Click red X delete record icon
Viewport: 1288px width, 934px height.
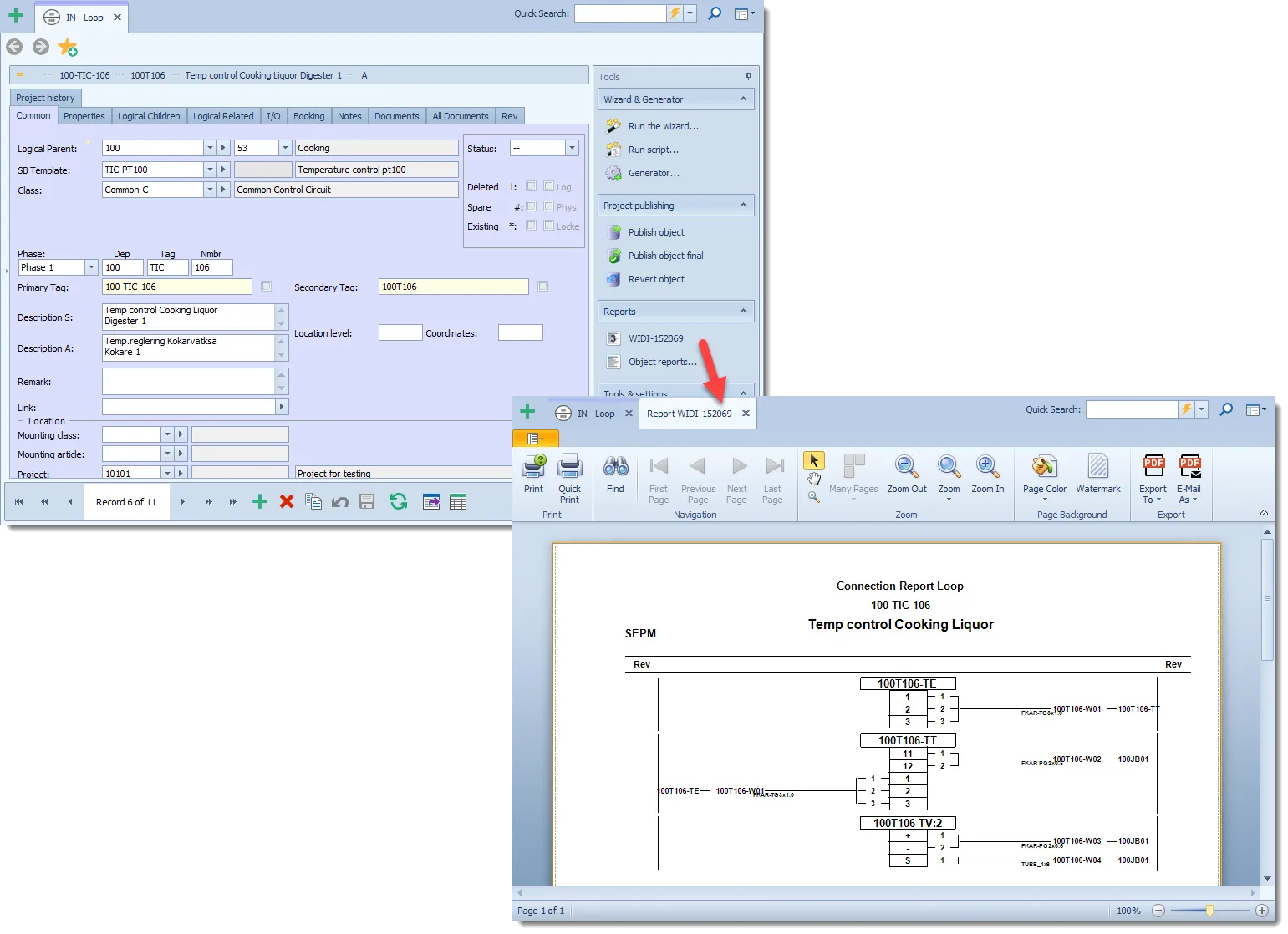(x=287, y=501)
